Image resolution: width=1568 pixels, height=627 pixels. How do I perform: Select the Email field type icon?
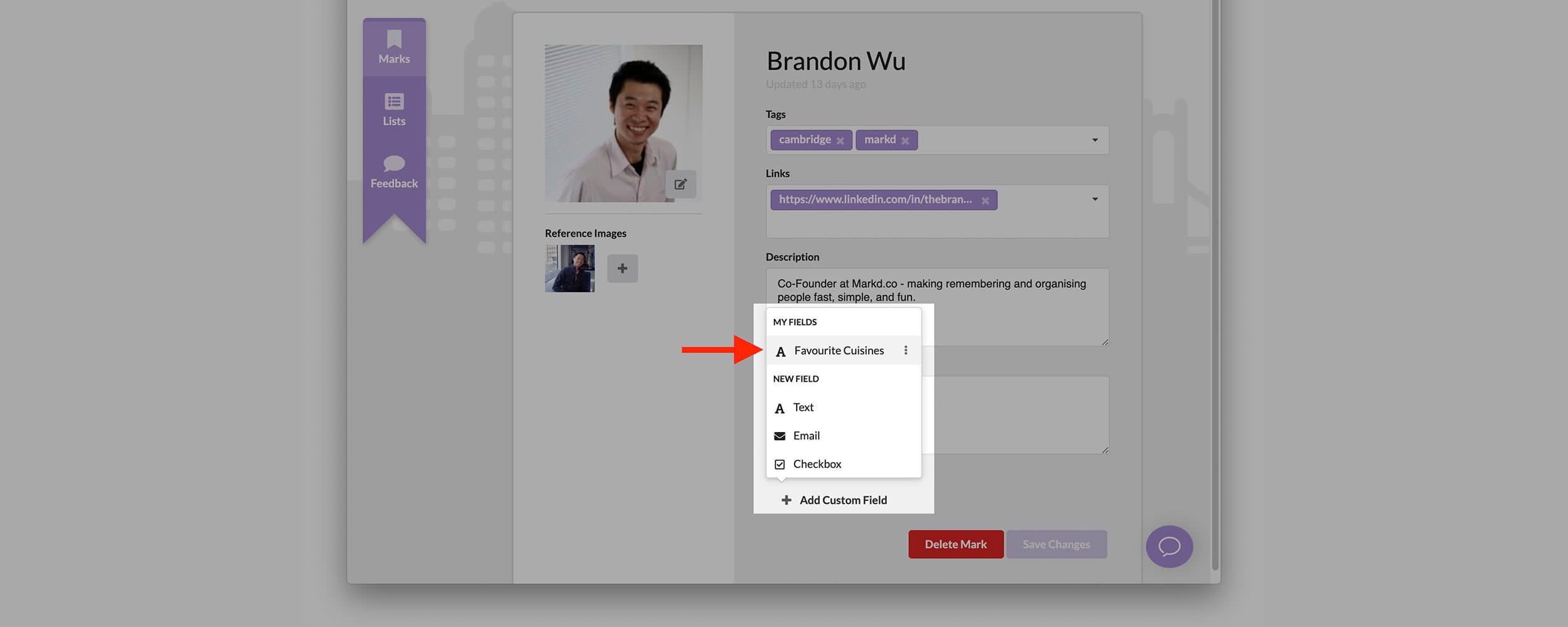[x=779, y=435]
